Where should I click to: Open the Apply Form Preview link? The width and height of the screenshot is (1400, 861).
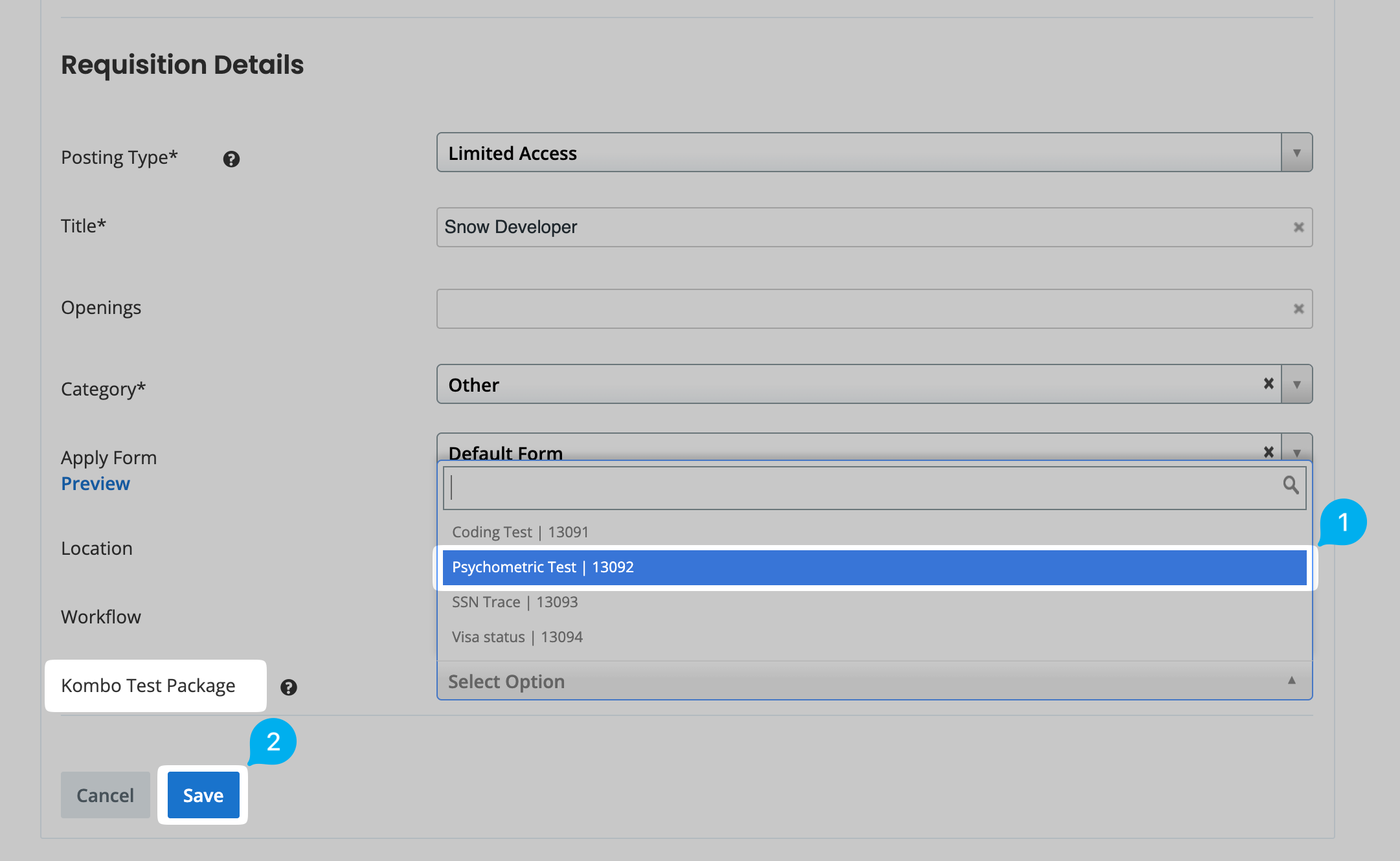pos(95,484)
